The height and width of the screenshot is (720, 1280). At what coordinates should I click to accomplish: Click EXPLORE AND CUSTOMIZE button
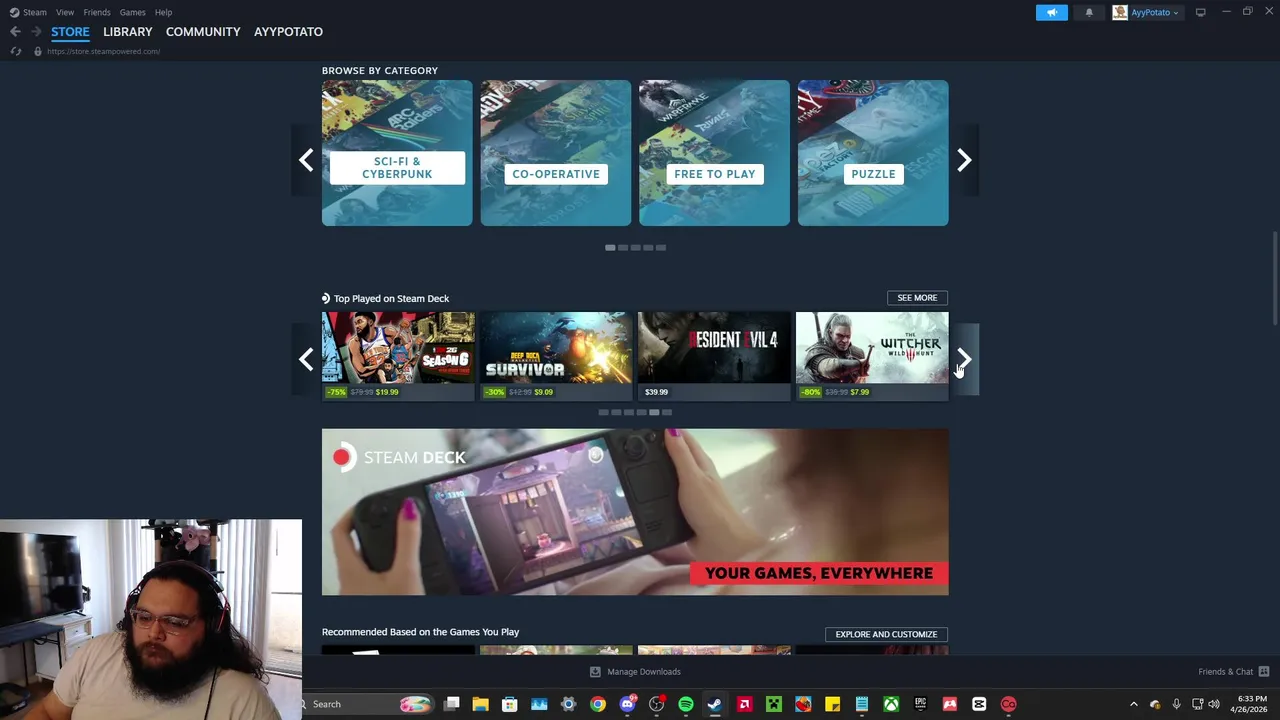pyautogui.click(x=886, y=634)
